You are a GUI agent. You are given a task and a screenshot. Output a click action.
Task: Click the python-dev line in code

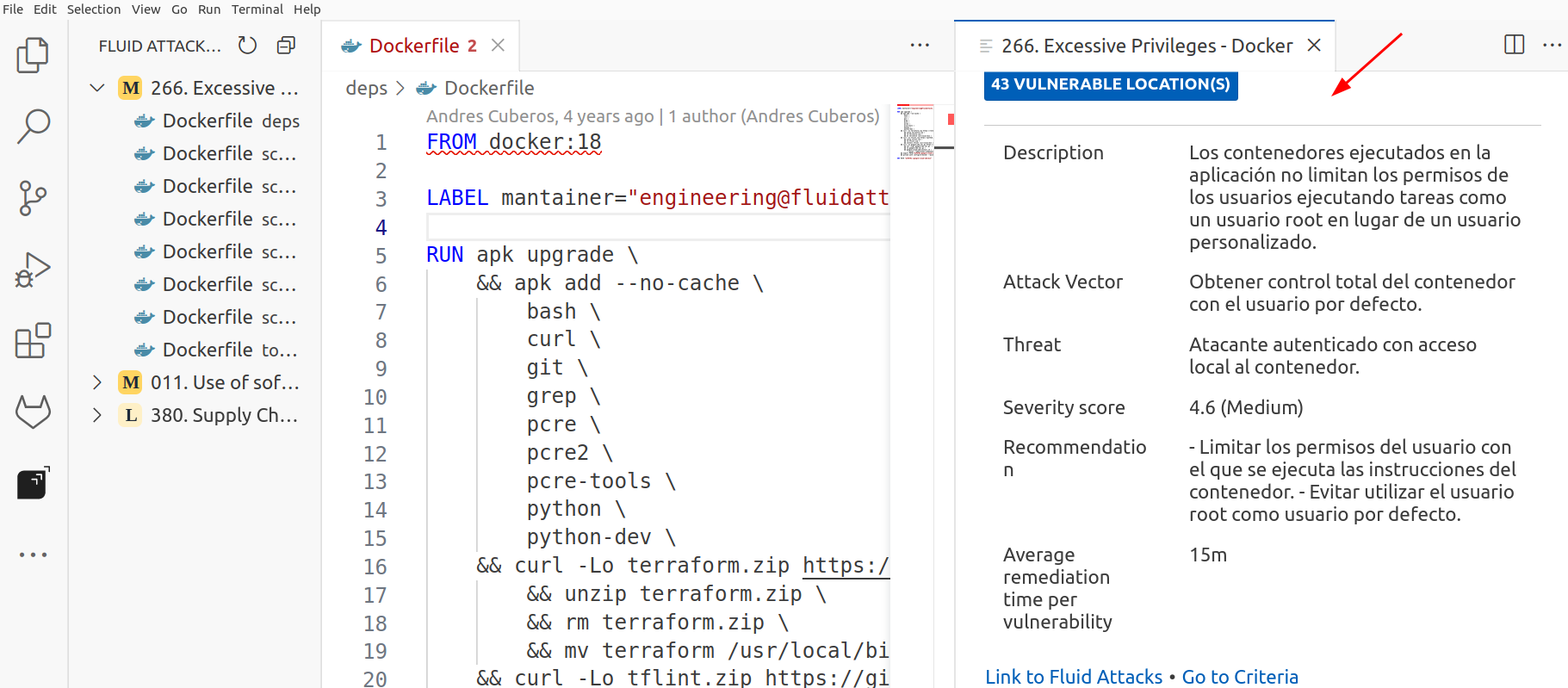(601, 537)
